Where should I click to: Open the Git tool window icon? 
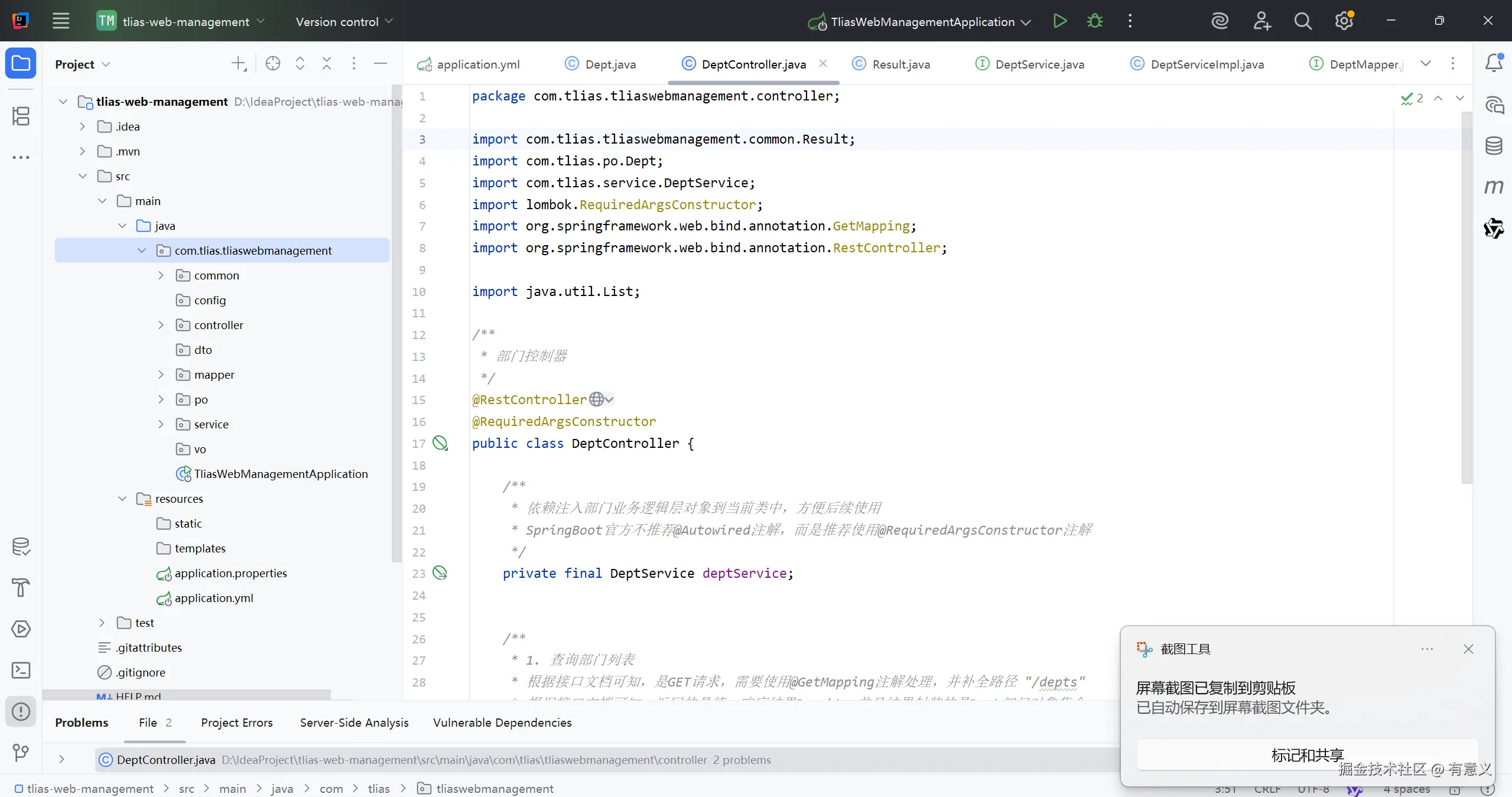pyautogui.click(x=21, y=752)
